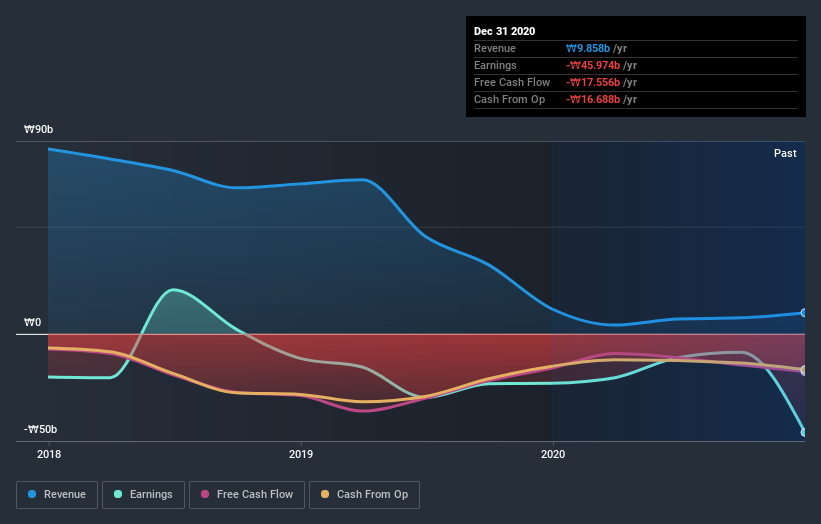
Task: Click the 2020 x-axis label
Action: click(x=553, y=454)
